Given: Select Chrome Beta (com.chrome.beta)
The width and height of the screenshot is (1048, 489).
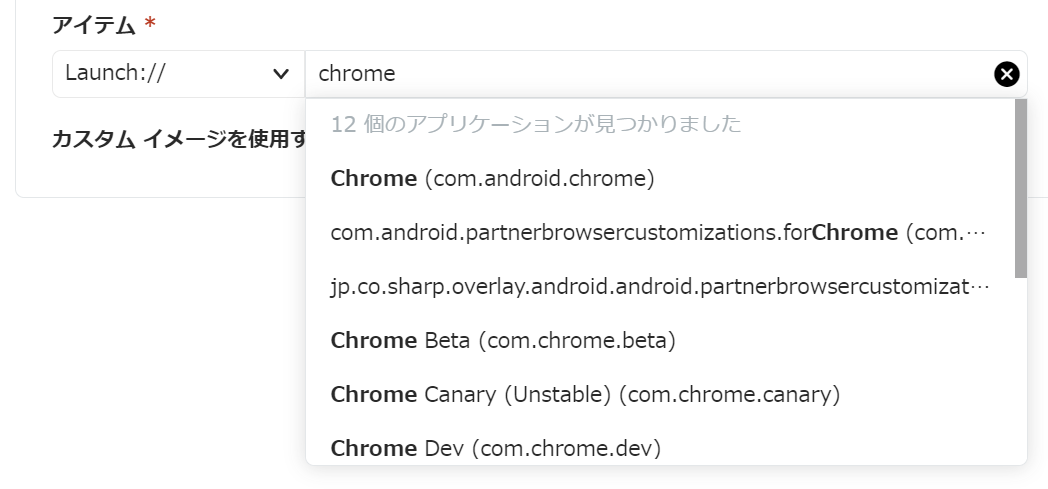Looking at the screenshot, I should pos(503,341).
